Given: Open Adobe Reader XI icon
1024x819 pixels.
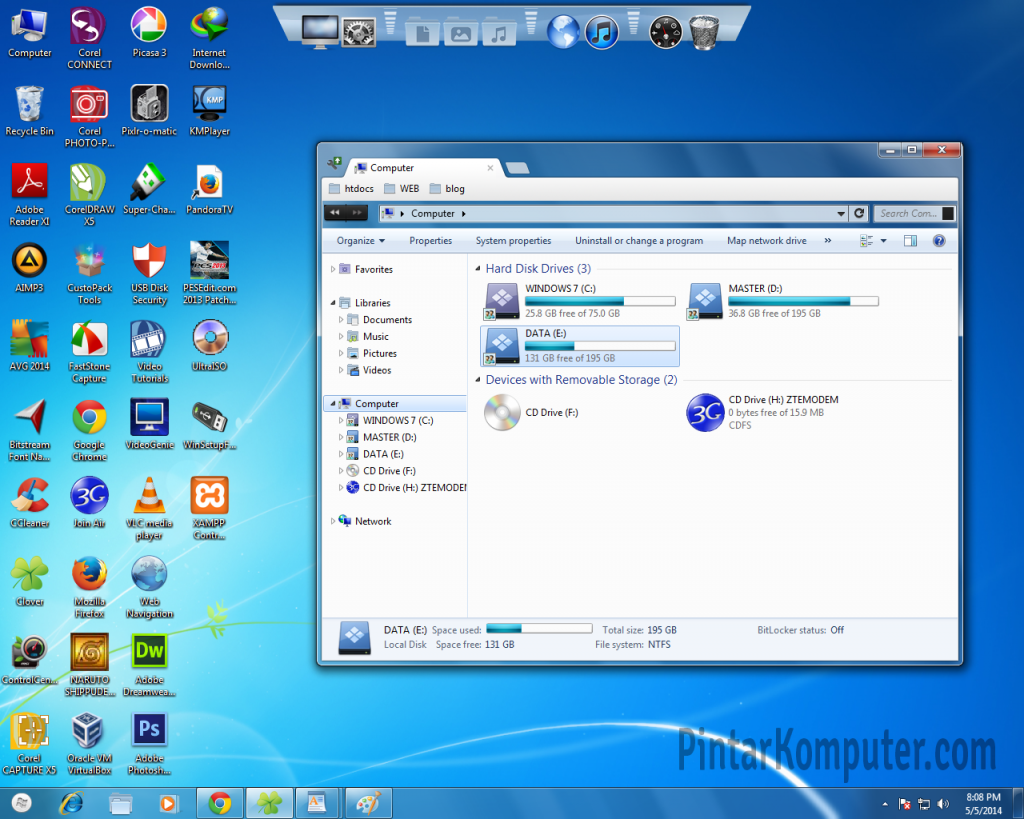Looking at the screenshot, I should tap(29, 195).
